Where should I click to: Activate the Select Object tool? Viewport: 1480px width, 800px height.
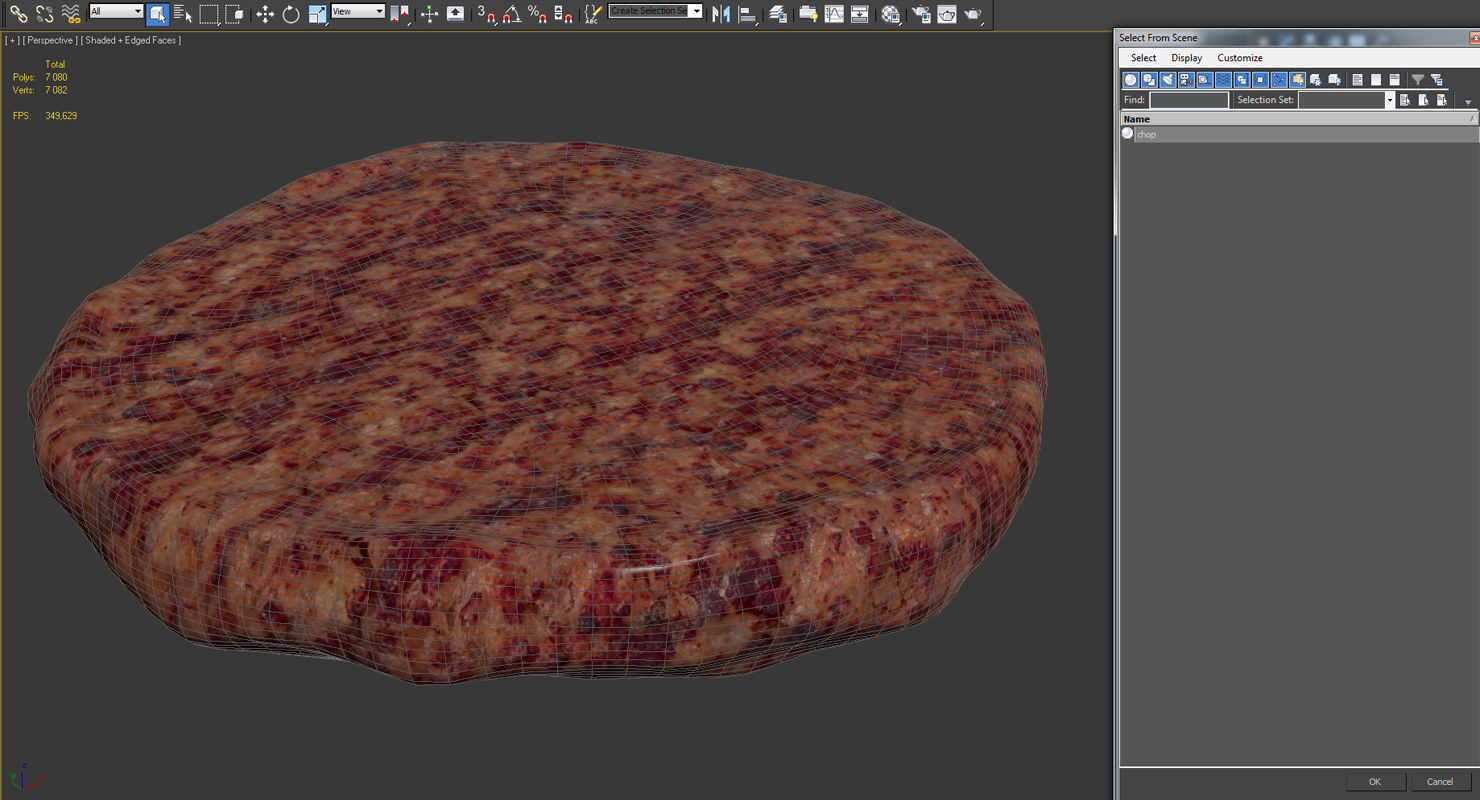coord(157,14)
